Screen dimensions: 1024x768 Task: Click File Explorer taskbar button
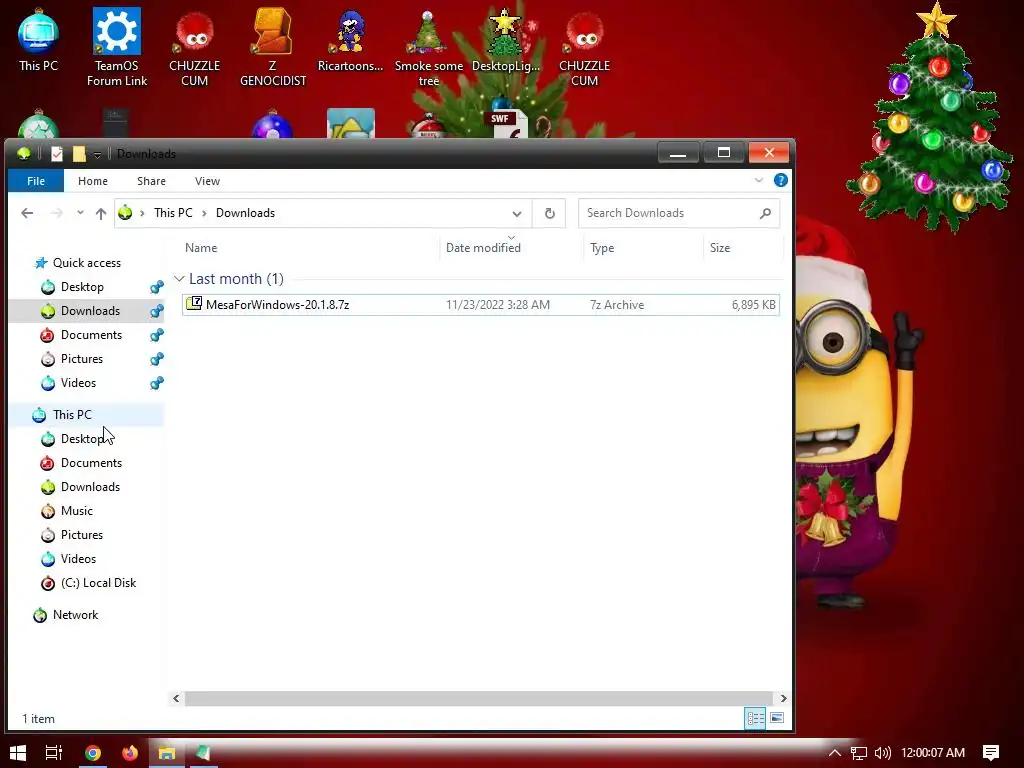coord(167,752)
